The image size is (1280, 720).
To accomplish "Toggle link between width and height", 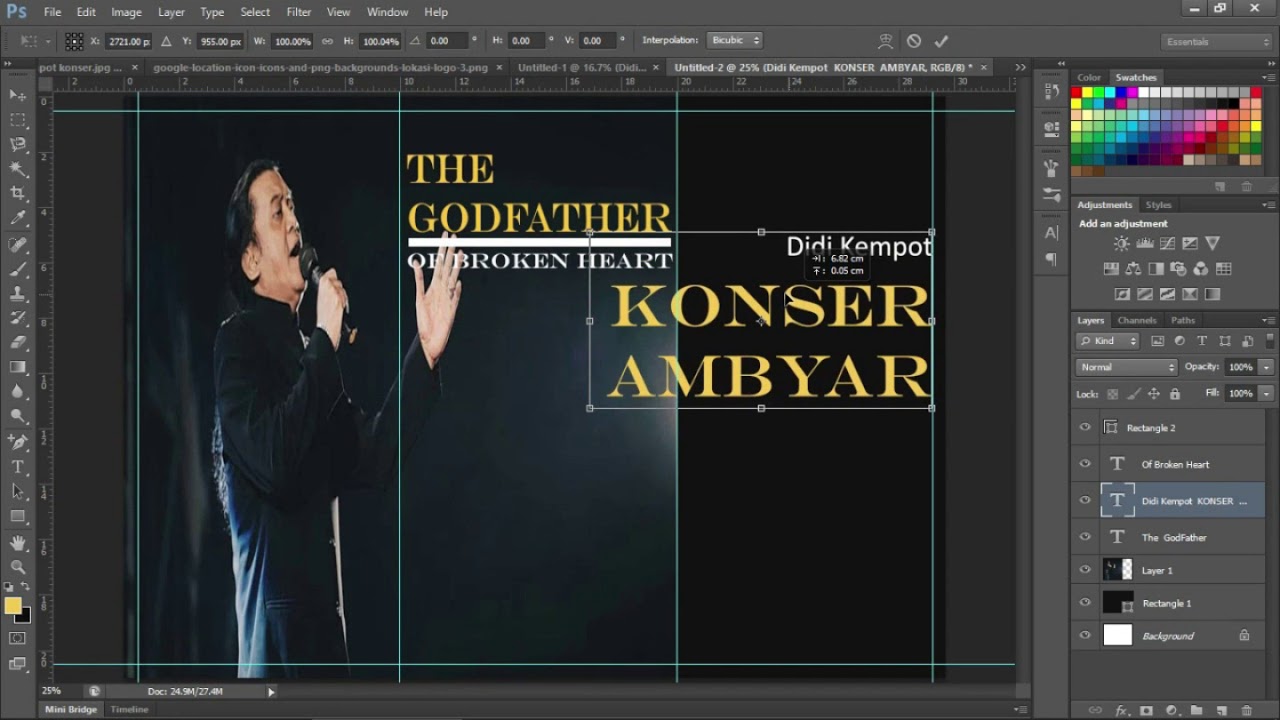I will (x=327, y=41).
